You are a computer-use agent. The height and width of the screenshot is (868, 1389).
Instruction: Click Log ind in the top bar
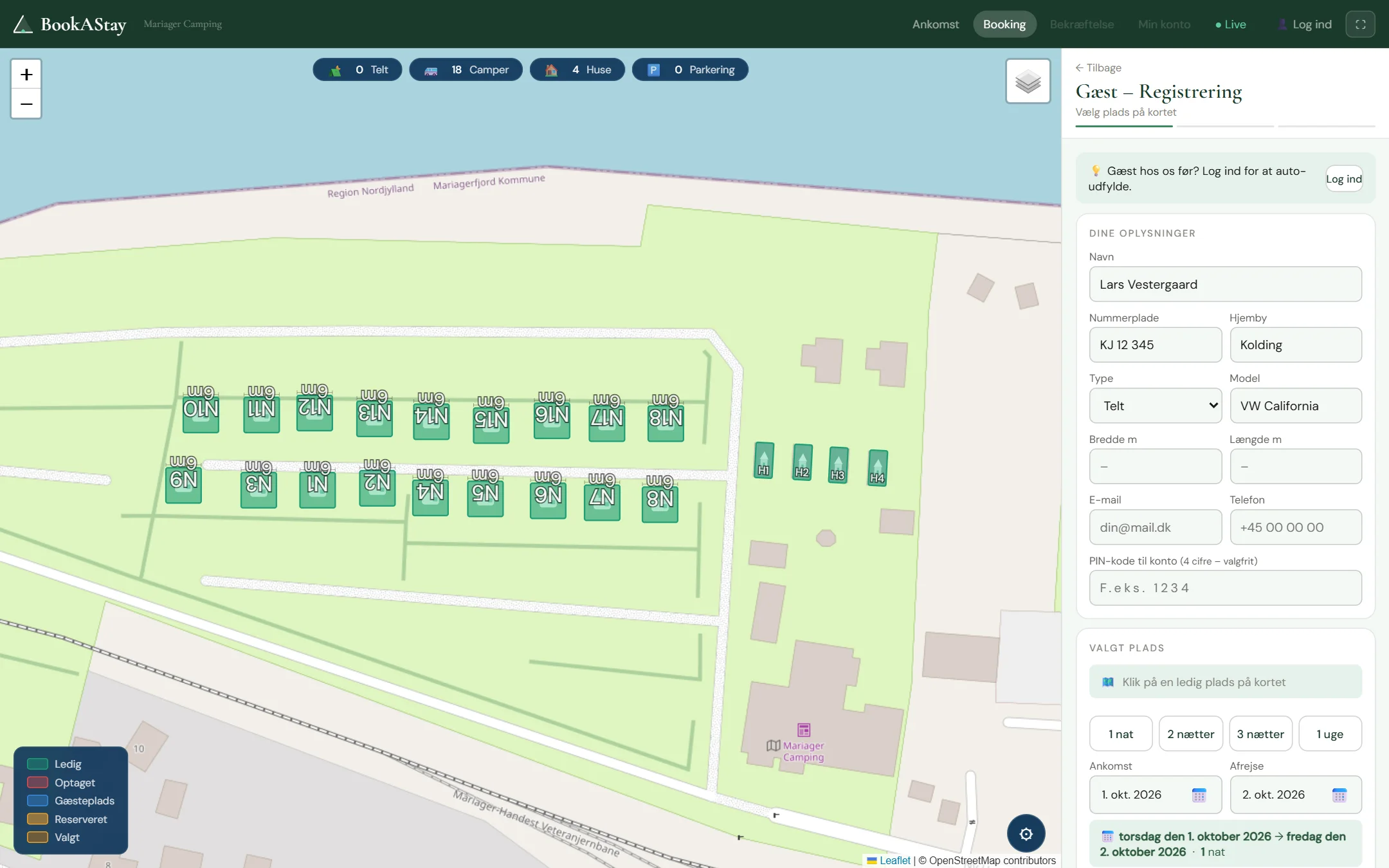click(1305, 24)
